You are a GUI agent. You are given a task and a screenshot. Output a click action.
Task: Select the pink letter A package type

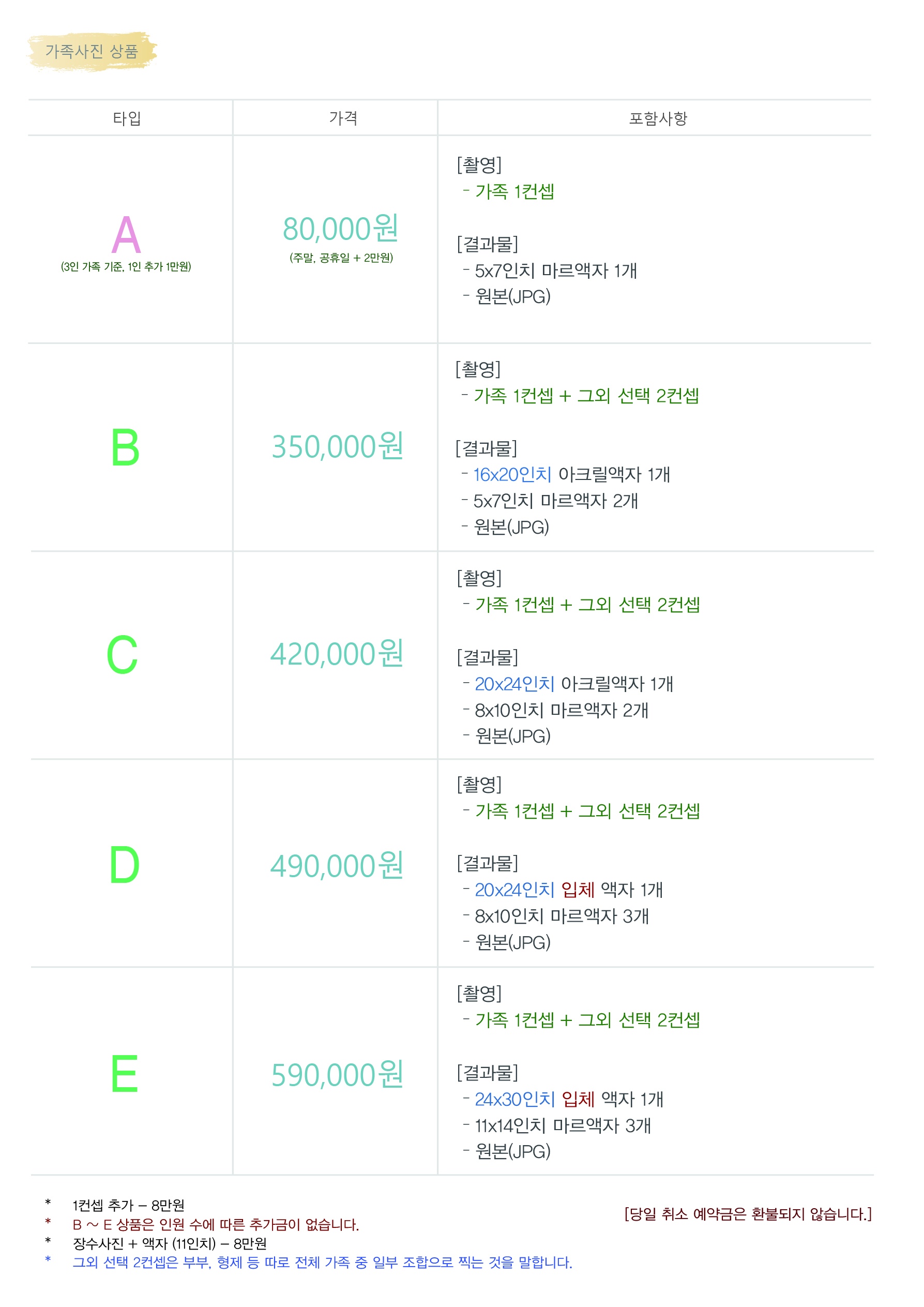(126, 234)
